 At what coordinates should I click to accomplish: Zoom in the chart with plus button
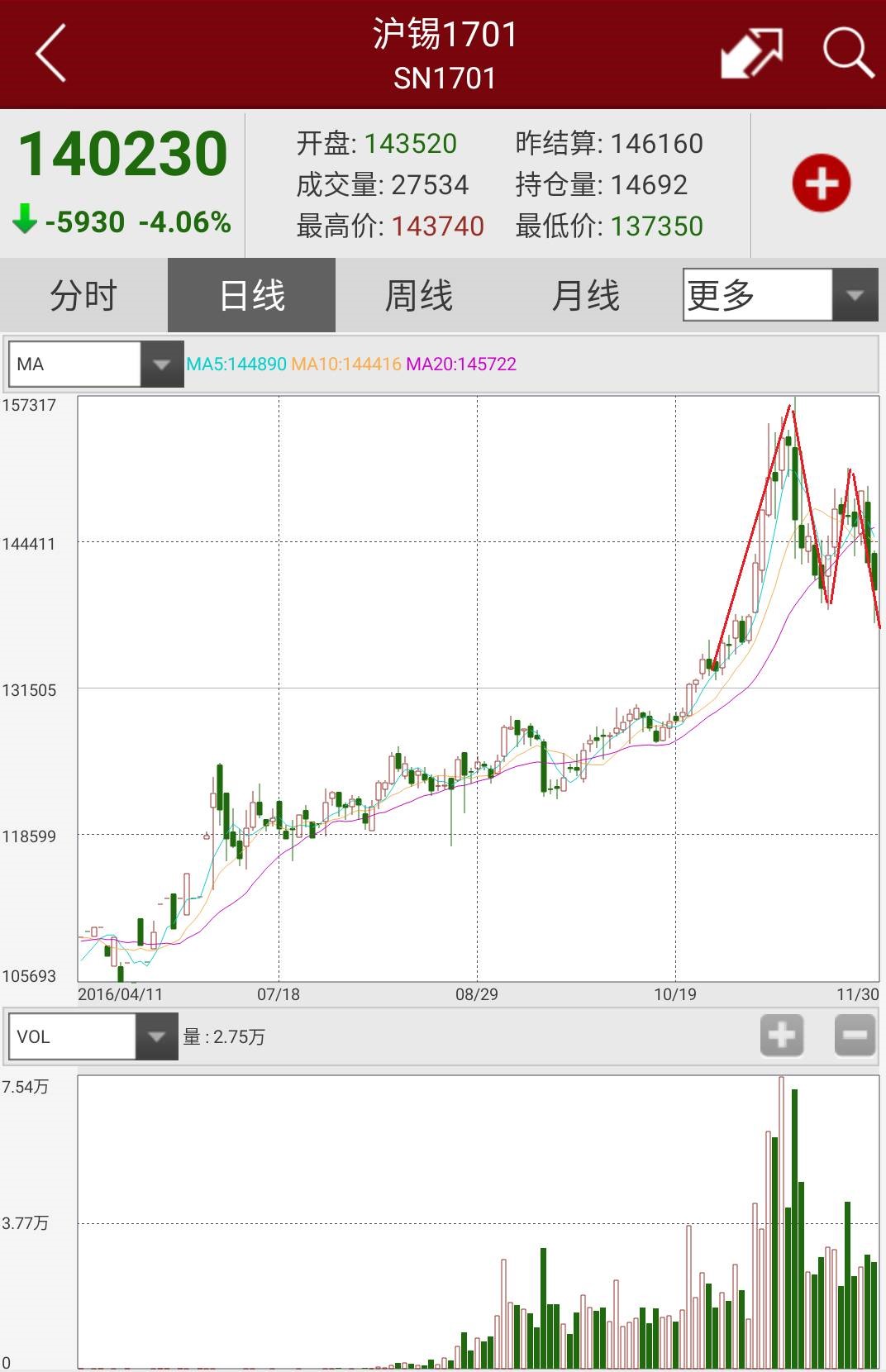tap(781, 1036)
